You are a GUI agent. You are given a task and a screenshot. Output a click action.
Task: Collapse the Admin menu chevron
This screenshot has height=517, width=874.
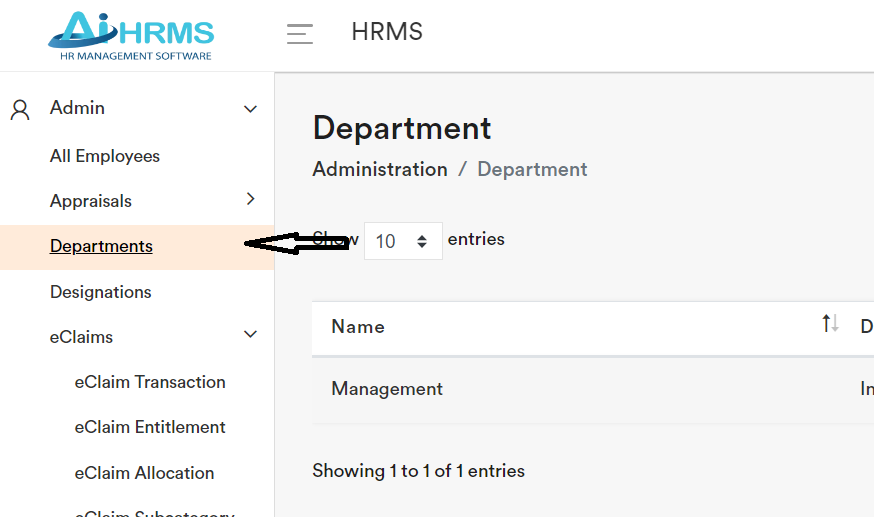pyautogui.click(x=250, y=109)
